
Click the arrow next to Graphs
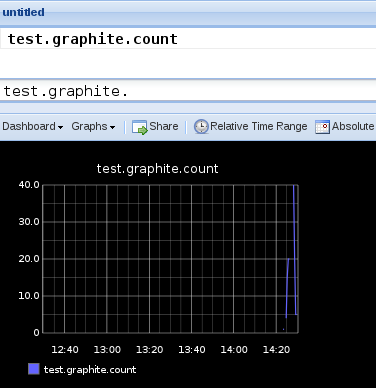click(x=112, y=127)
